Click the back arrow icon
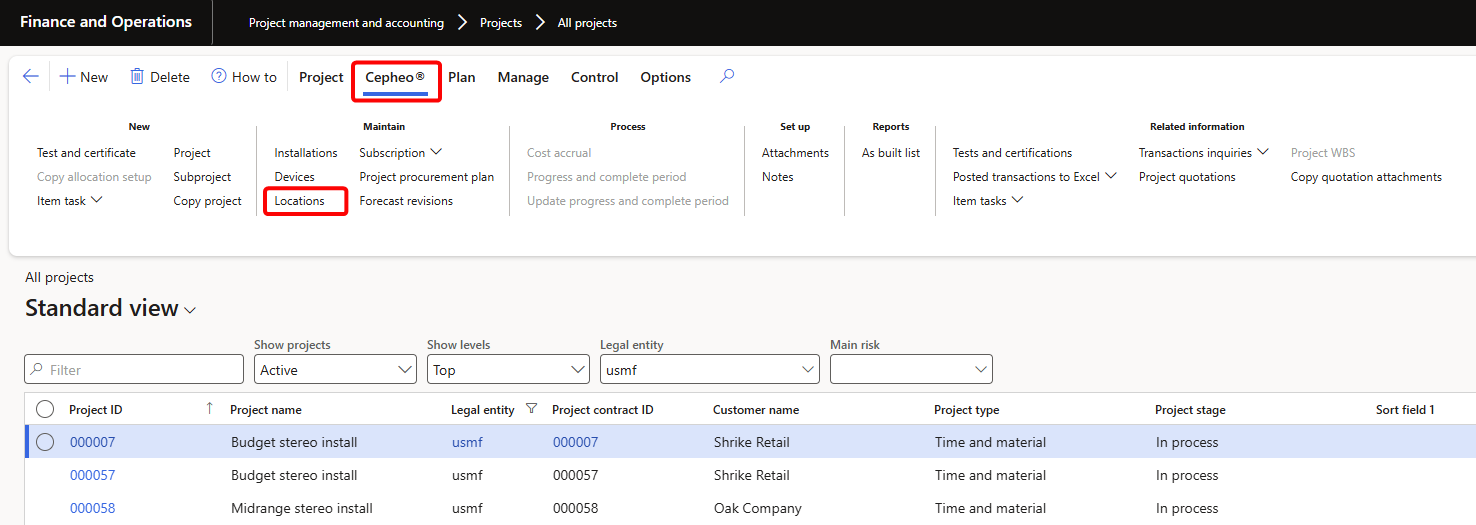1476x525 pixels. click(x=30, y=77)
